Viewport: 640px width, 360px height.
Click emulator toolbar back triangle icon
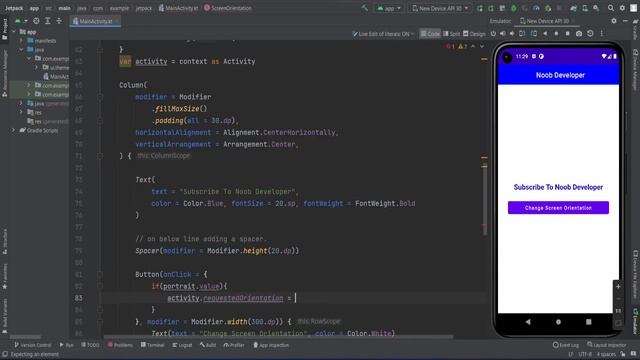click(545, 33)
